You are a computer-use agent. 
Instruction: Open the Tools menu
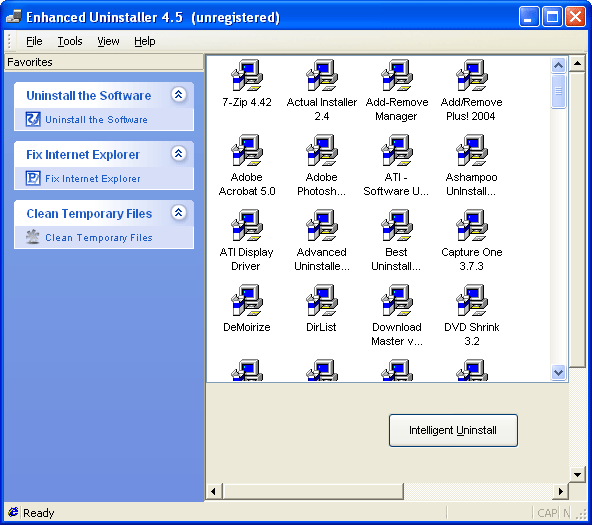pyautogui.click(x=70, y=41)
